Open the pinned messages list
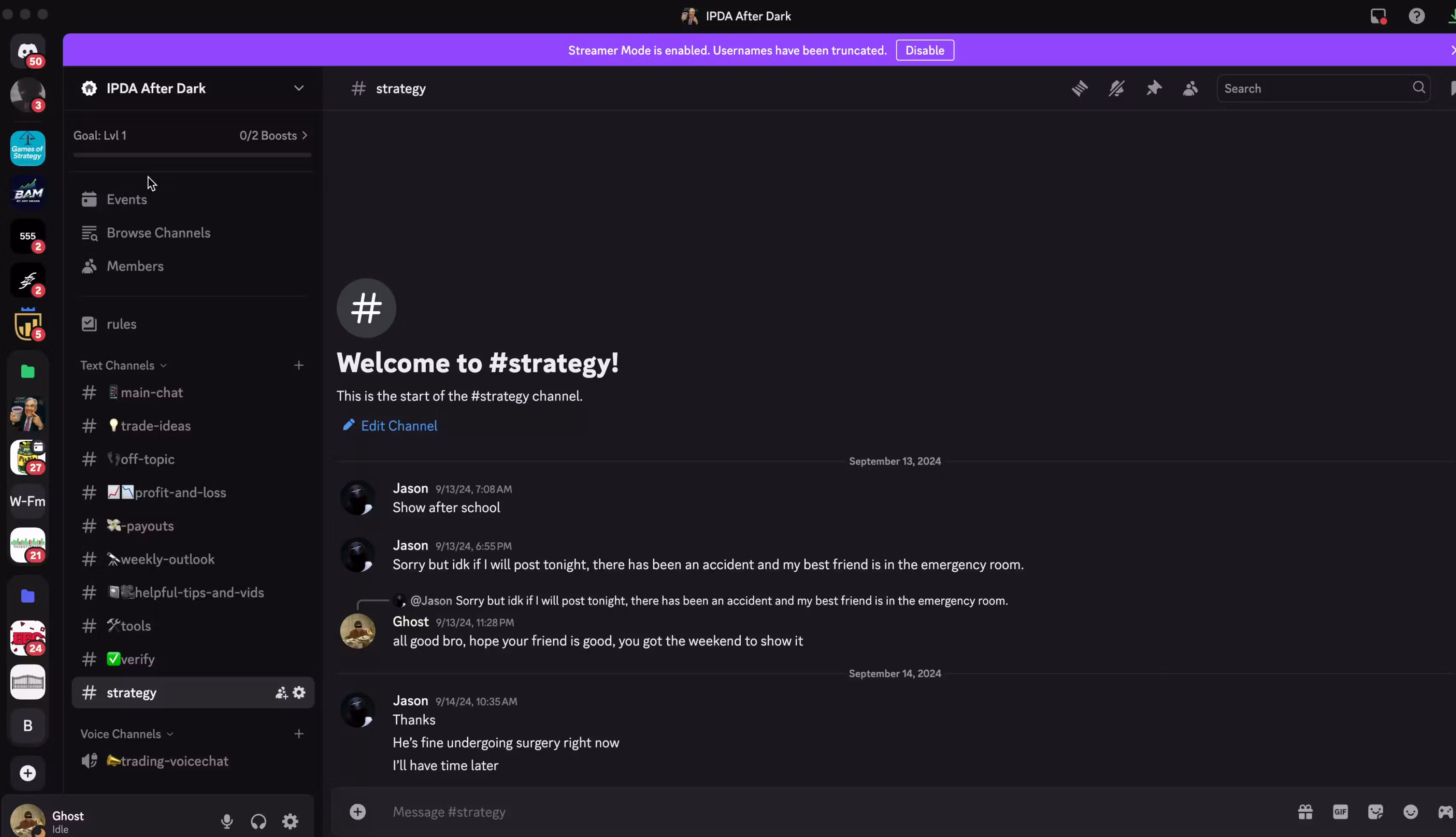The width and height of the screenshot is (1456, 837). point(1154,88)
